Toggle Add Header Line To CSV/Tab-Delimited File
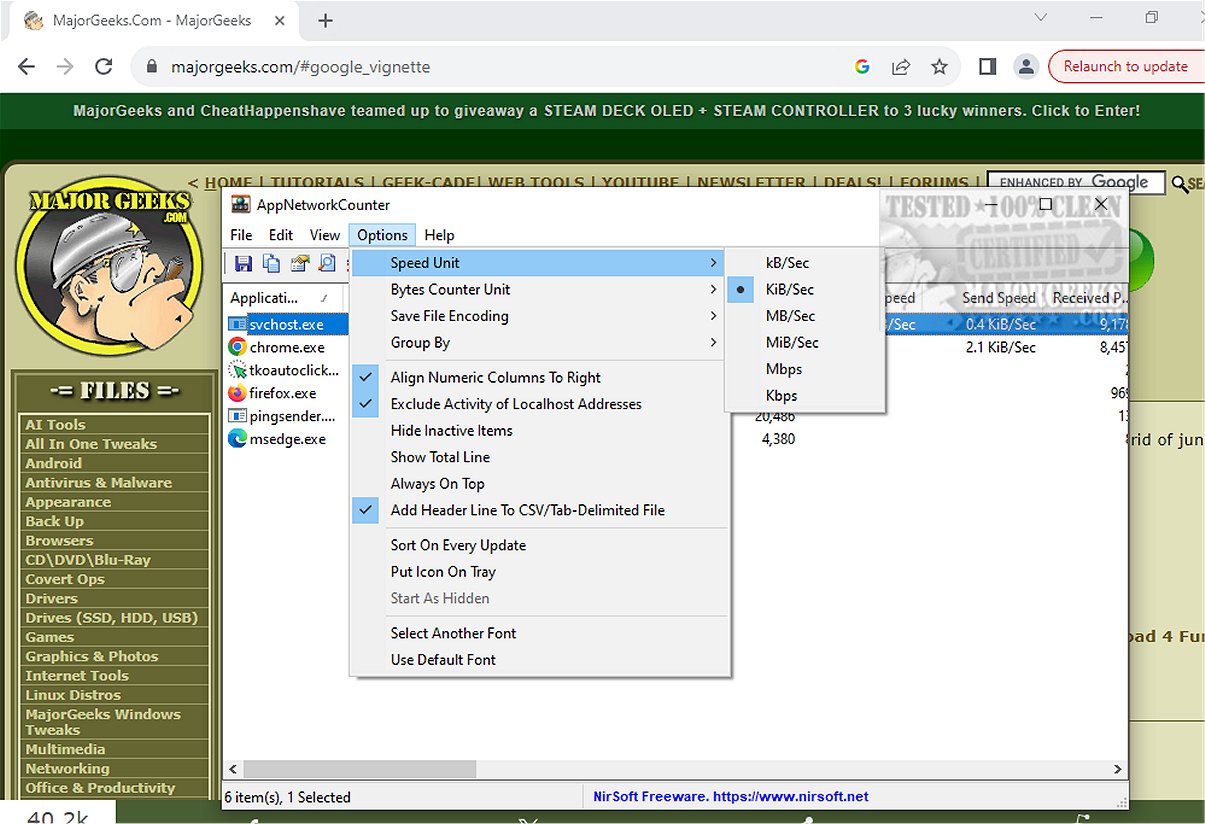 (x=540, y=510)
